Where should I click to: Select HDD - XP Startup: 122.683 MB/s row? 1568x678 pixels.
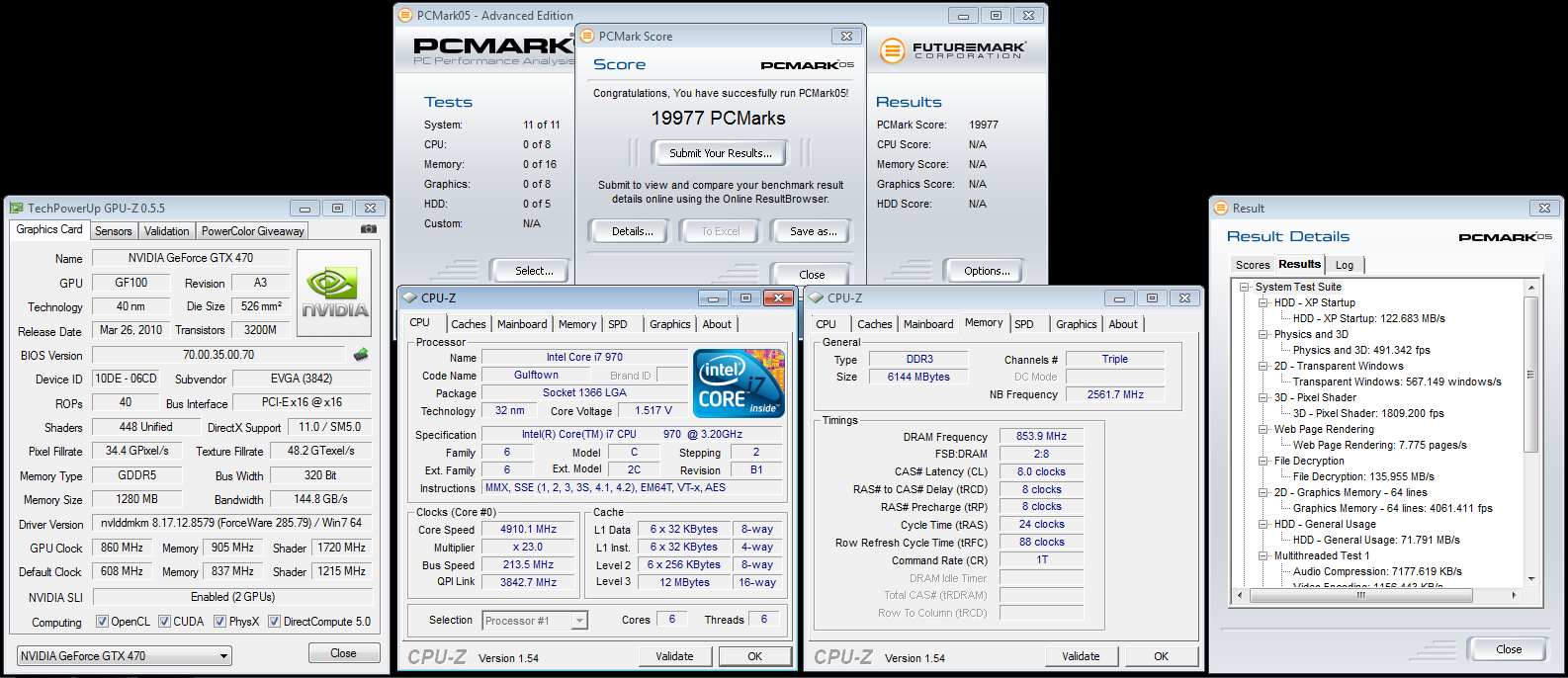pos(1368,318)
